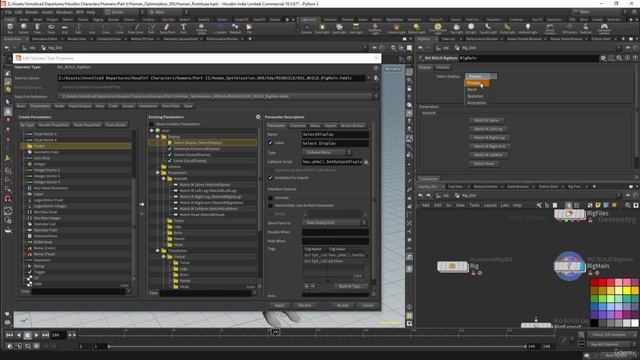
Task: Click the Apply button in type properties
Action: coord(279,305)
